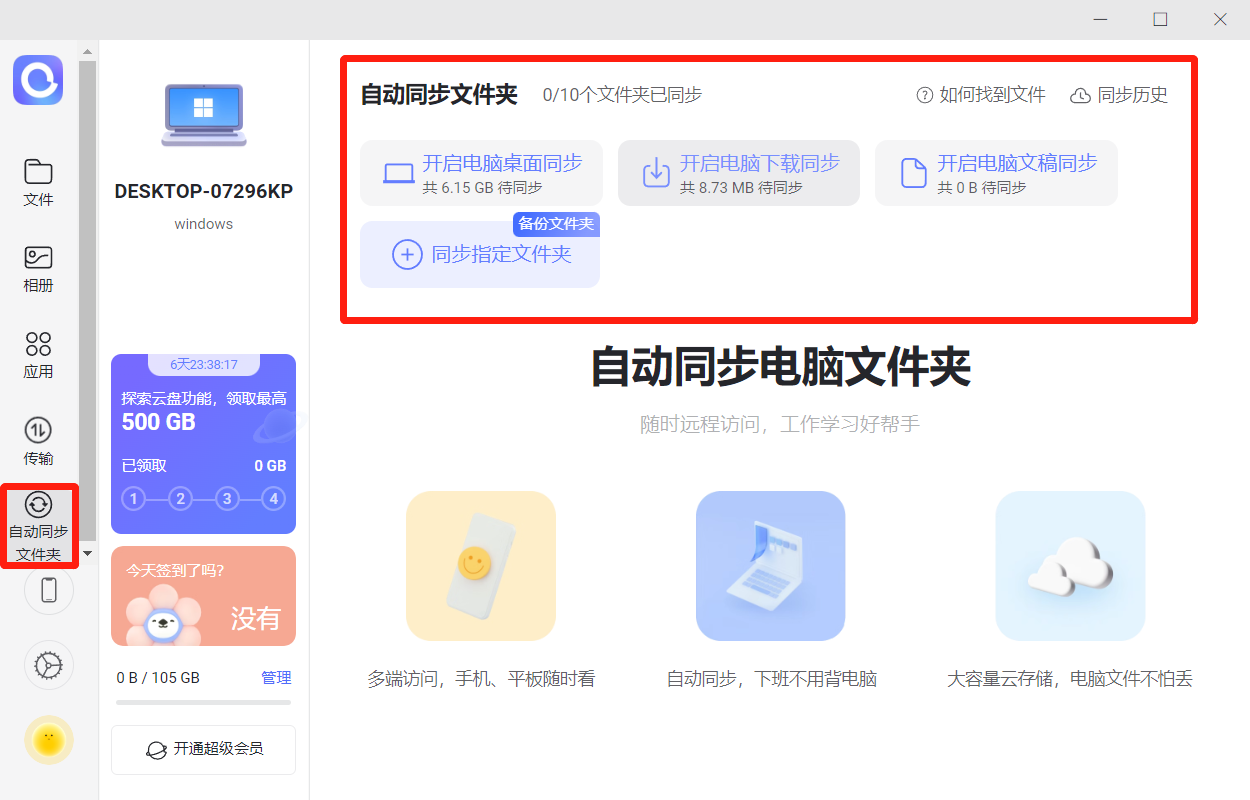Click step 3 circle in reward progress
The image size is (1250, 800).
pos(227,499)
